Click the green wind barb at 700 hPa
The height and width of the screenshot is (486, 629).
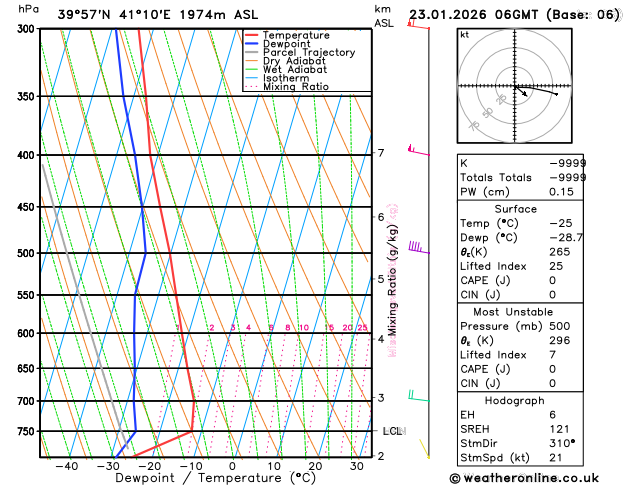click(419, 396)
